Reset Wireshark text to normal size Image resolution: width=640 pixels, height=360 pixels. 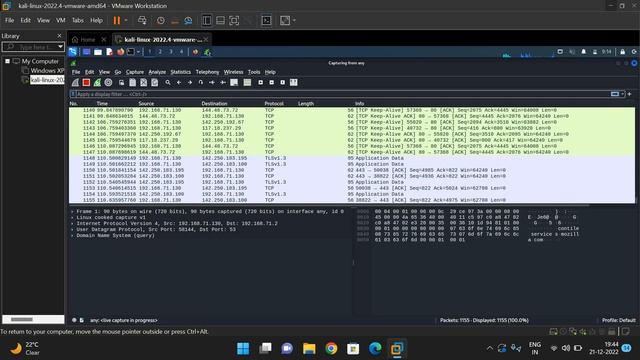[282, 82]
